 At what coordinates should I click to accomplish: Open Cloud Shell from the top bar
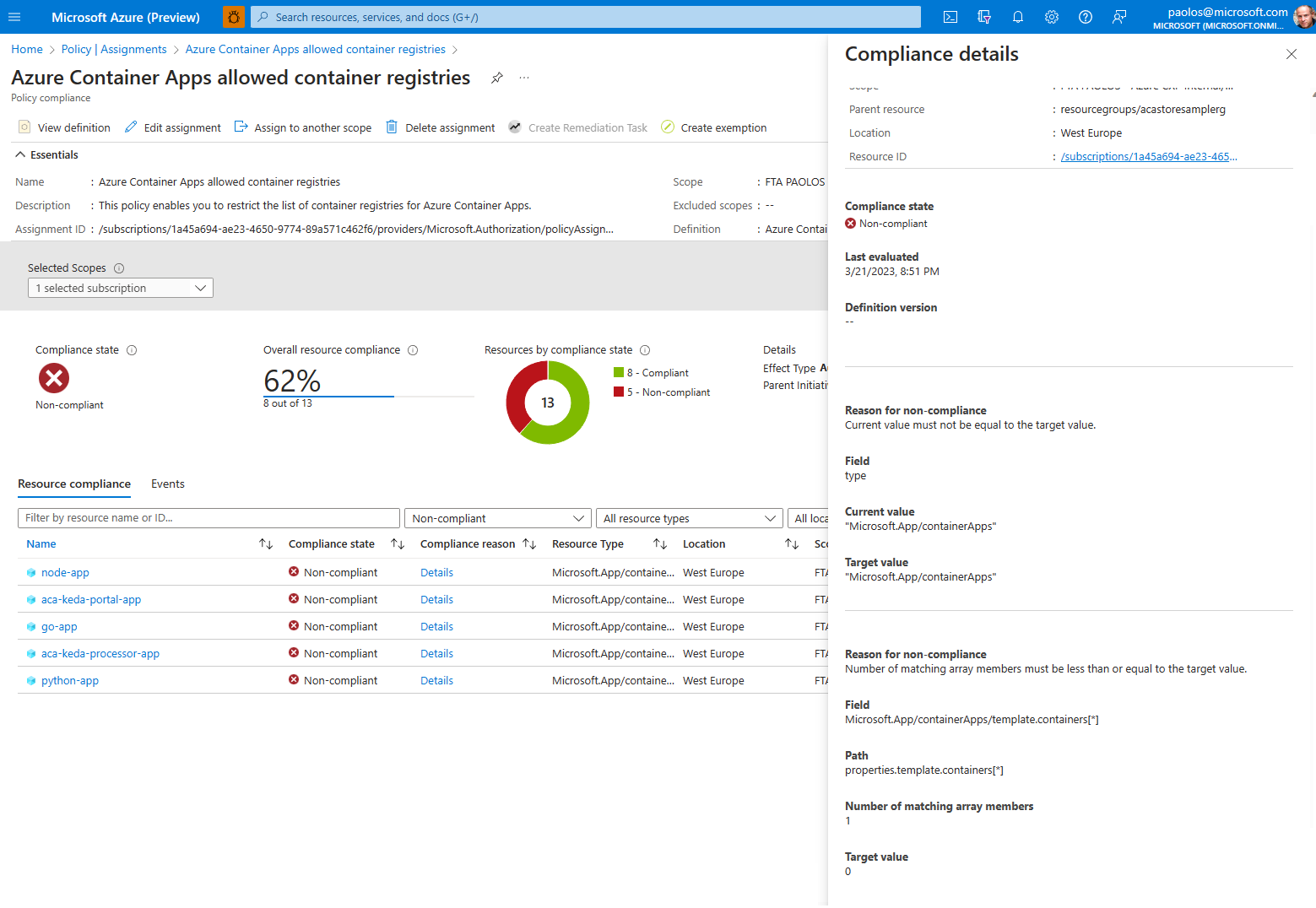click(950, 17)
